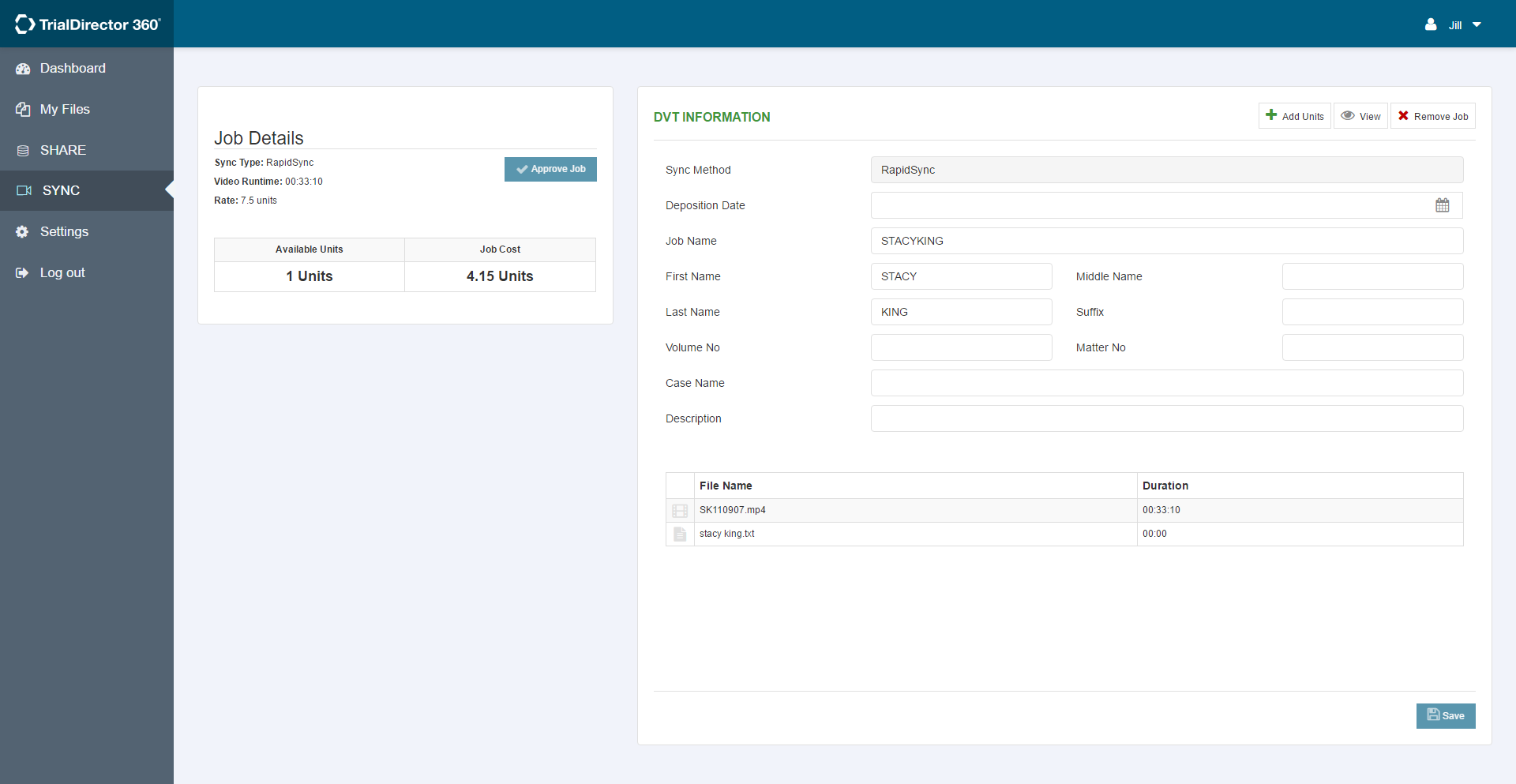This screenshot has height=784, width=1516.
Task: Click the TrialDirector 360 logo
Action: click(88, 24)
